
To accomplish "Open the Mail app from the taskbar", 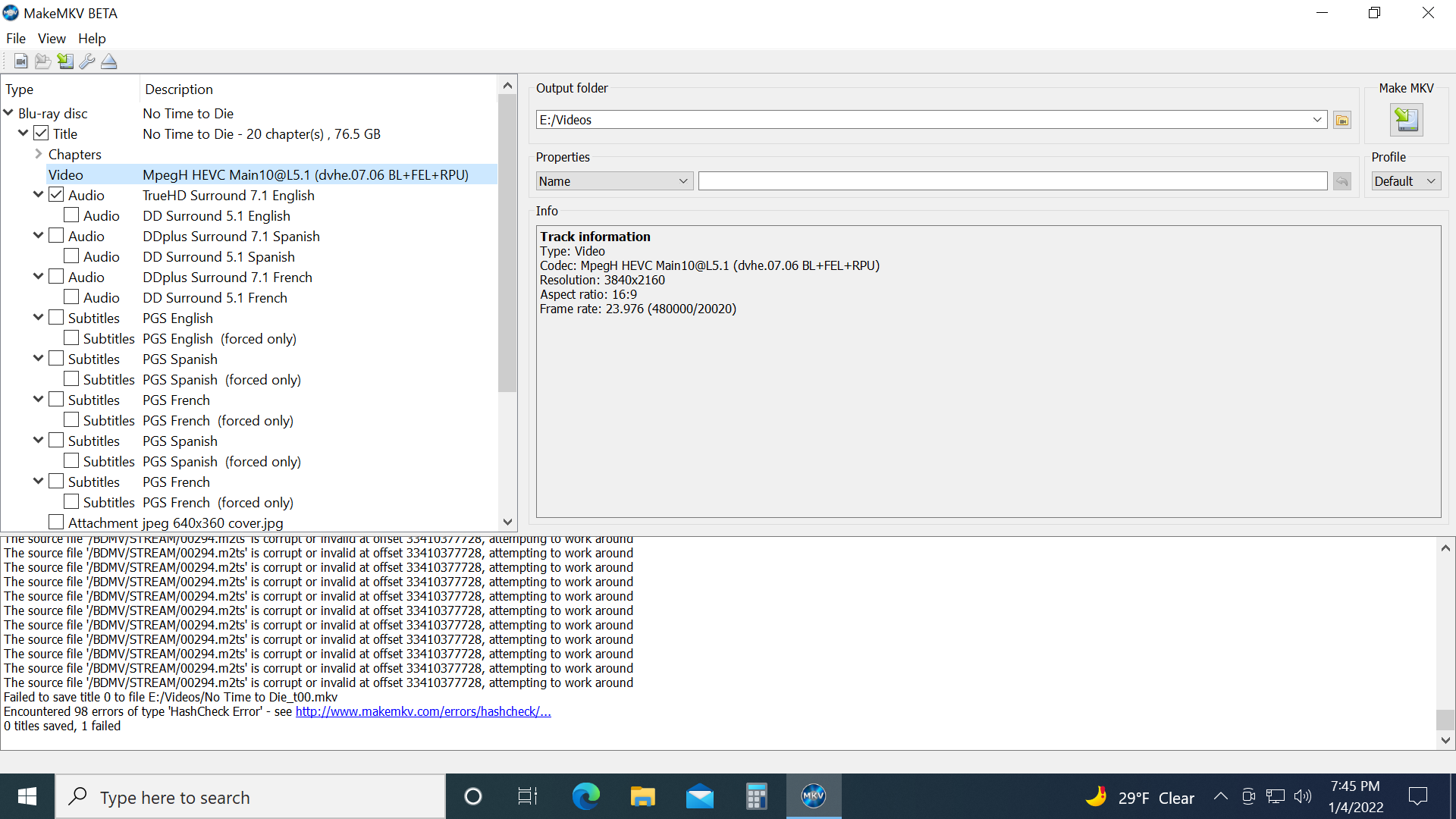I will click(x=699, y=796).
